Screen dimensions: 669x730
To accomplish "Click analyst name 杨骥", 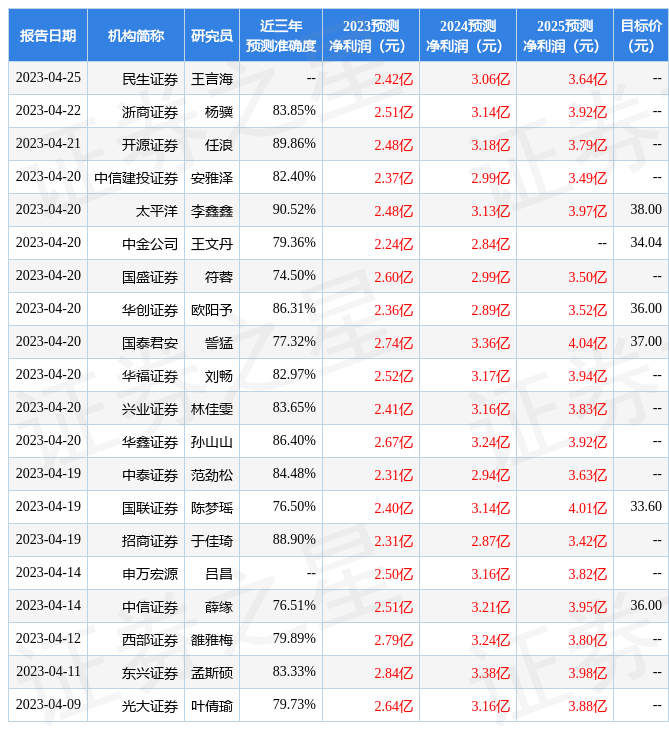I will 219,112.
